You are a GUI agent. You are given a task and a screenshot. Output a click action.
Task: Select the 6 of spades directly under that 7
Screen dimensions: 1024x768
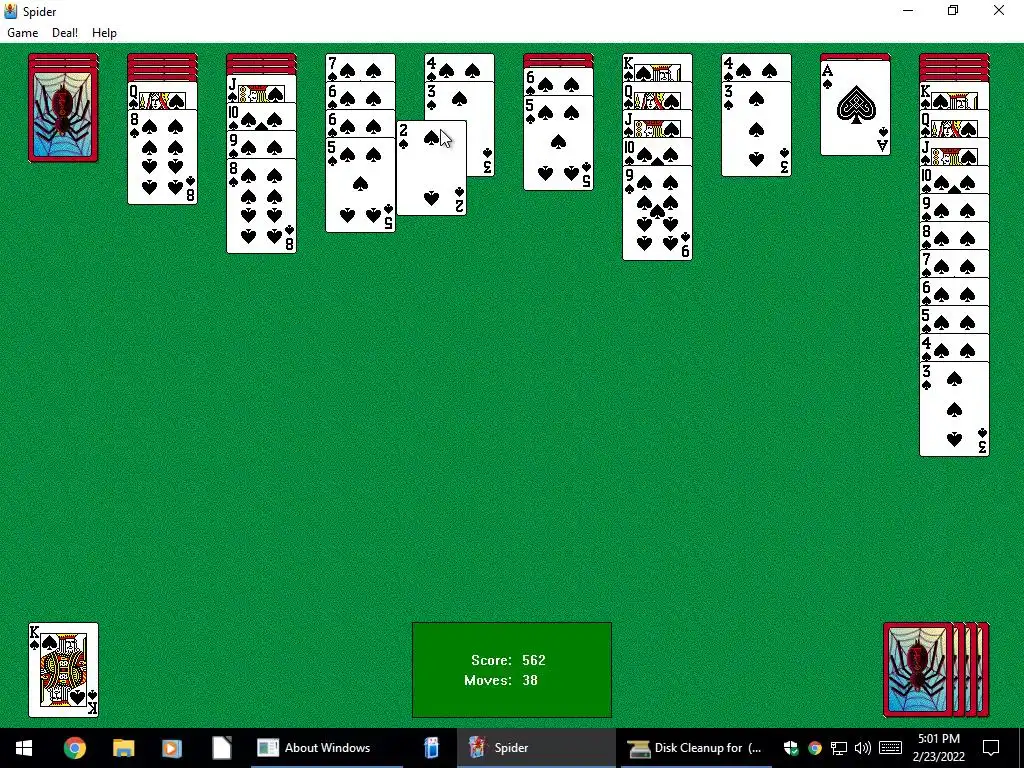point(360,95)
